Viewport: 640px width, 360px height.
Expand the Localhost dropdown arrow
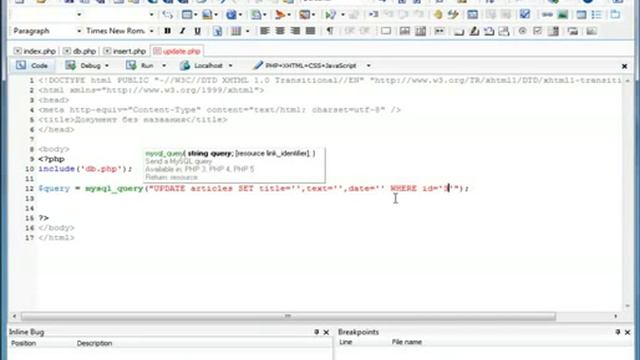[230, 66]
